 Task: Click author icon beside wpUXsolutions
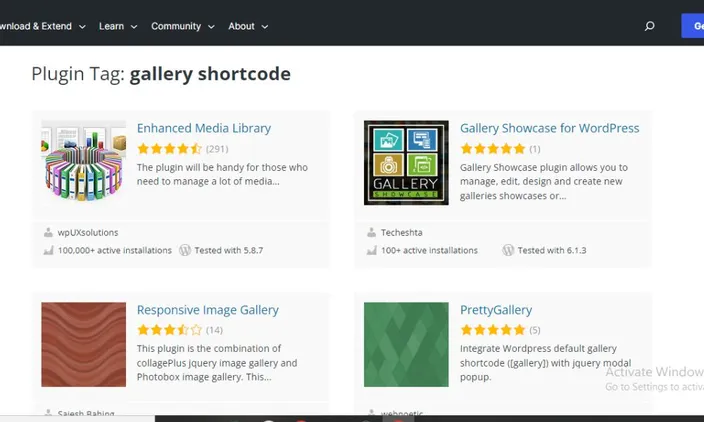coord(48,232)
